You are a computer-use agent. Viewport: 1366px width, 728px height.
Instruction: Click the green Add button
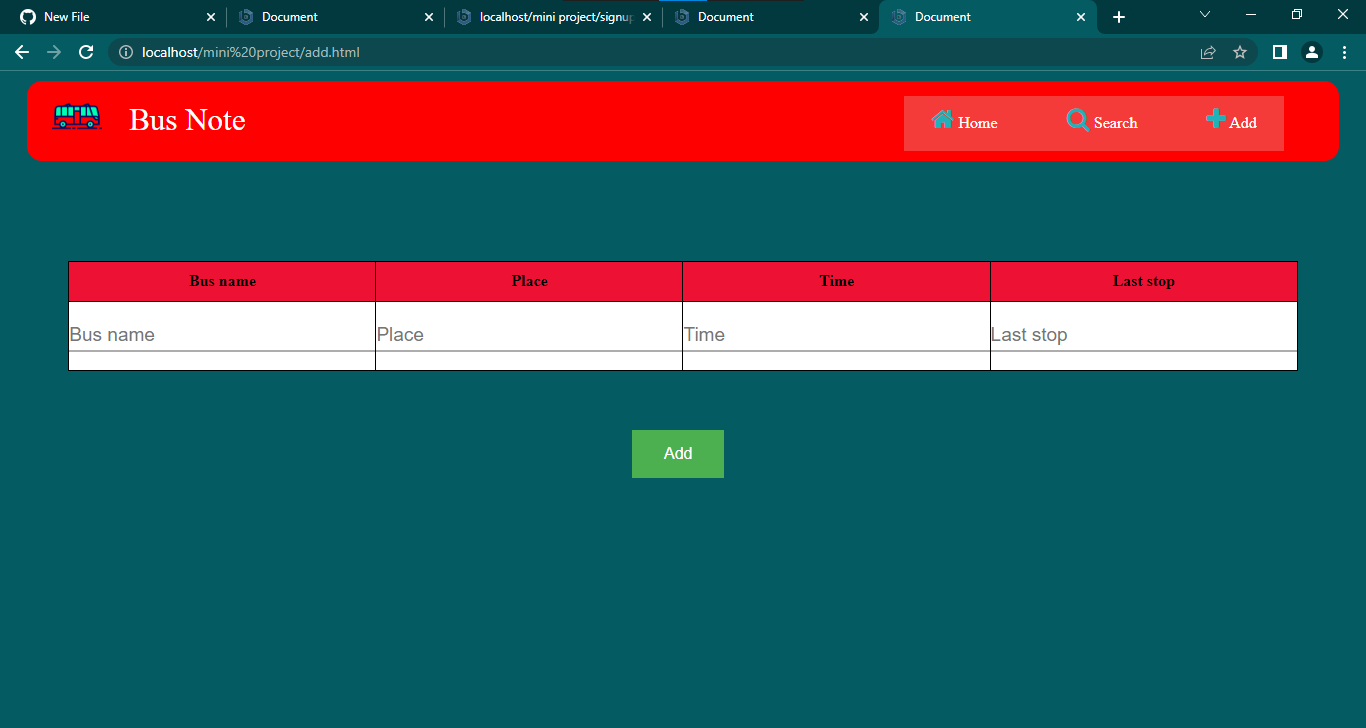click(x=678, y=454)
